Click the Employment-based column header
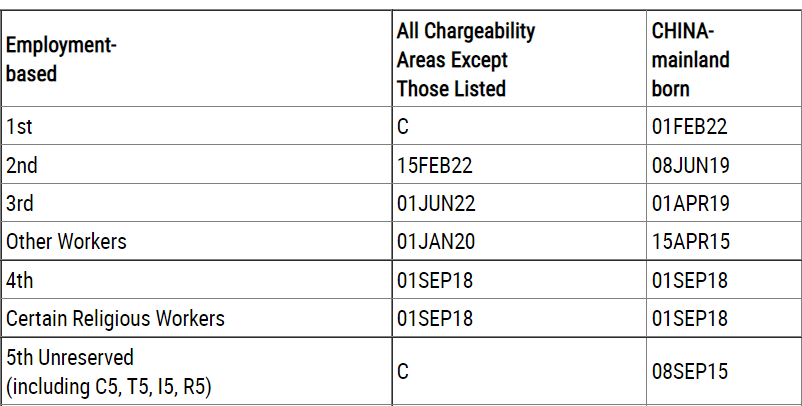 58,60
